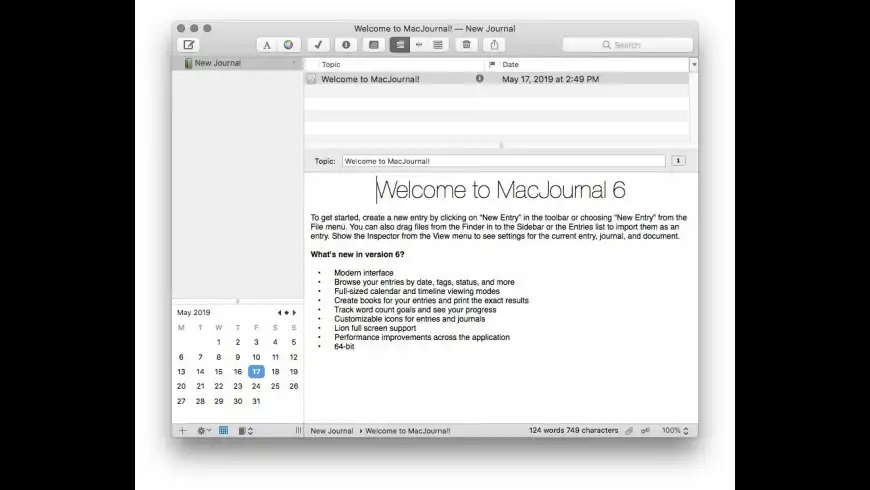The height and width of the screenshot is (490, 870).
Task: Go to next month in calendar
Action: pyautogui.click(x=295, y=312)
